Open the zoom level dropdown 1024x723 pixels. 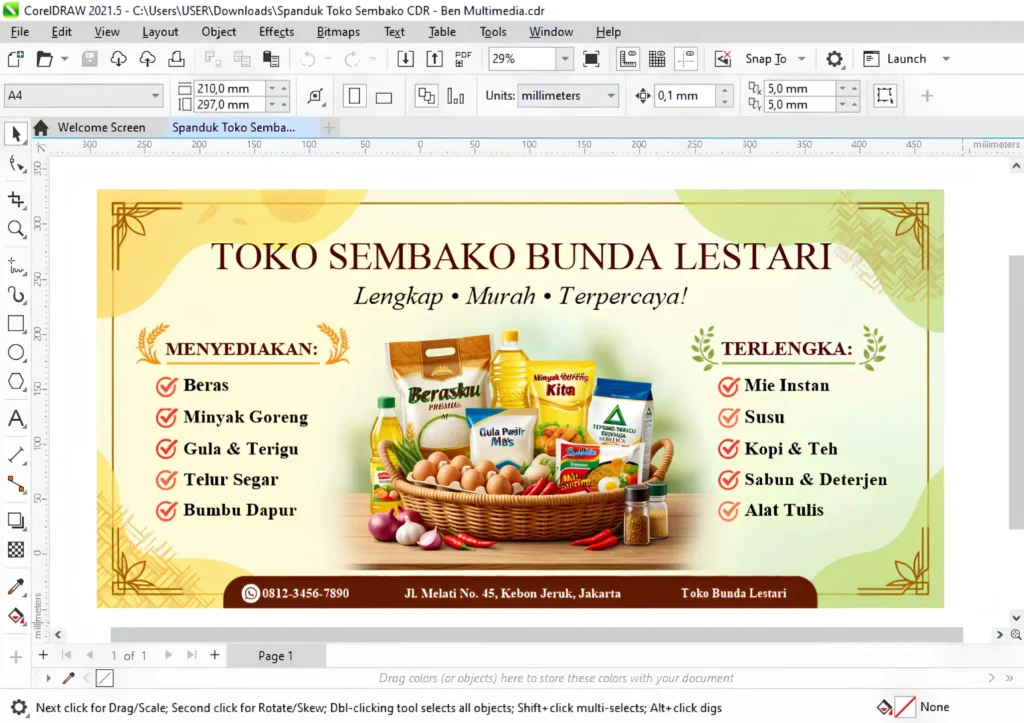coord(565,59)
